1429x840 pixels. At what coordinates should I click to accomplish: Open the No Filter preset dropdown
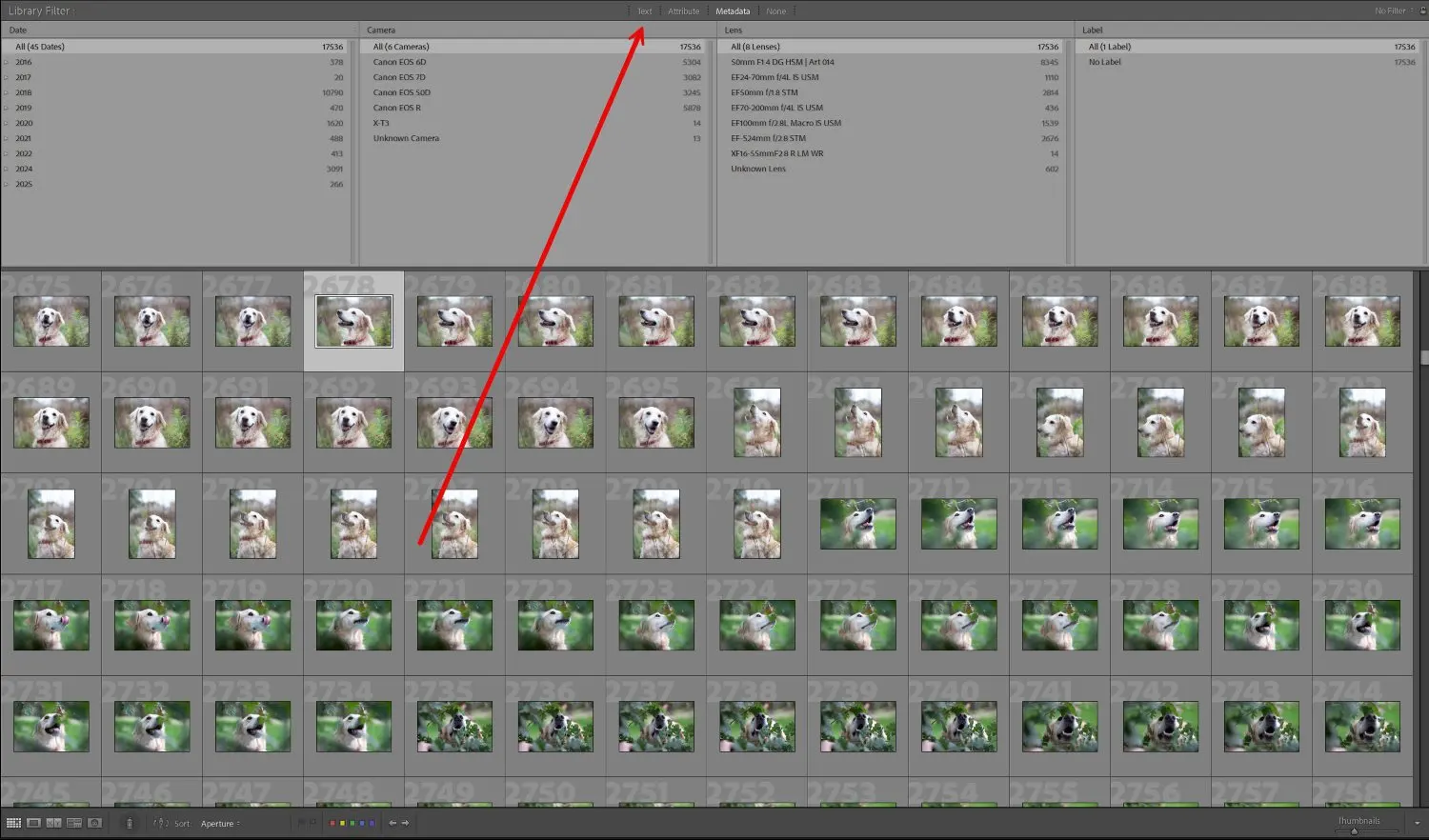point(1391,10)
